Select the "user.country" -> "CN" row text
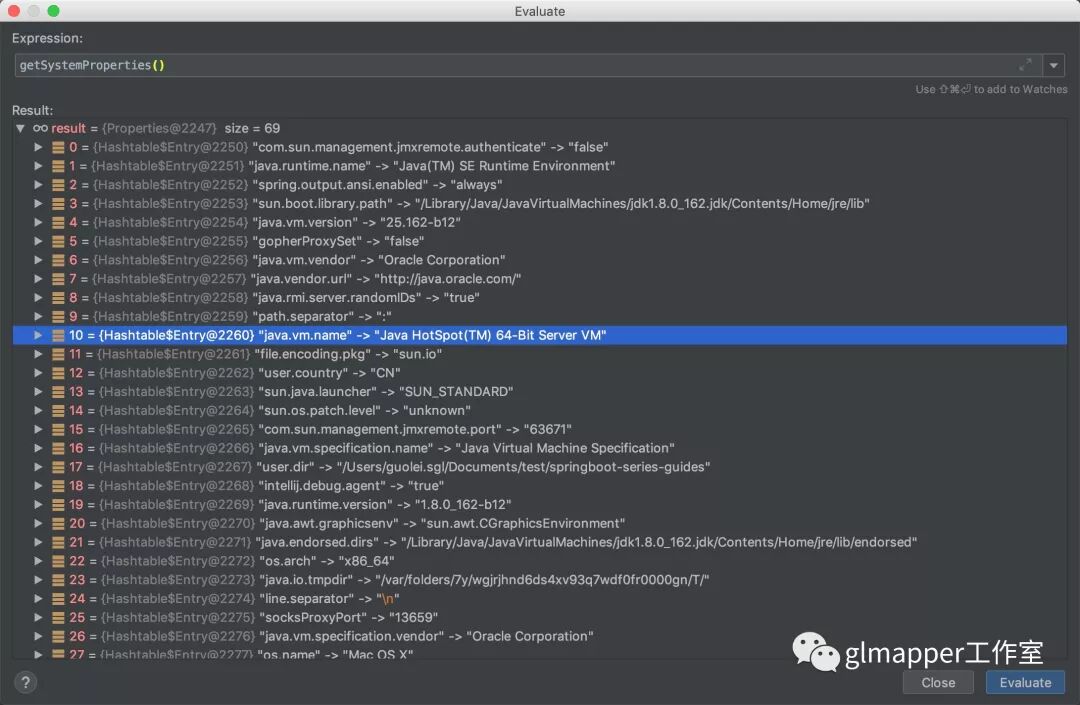1080x705 pixels. click(x=329, y=373)
